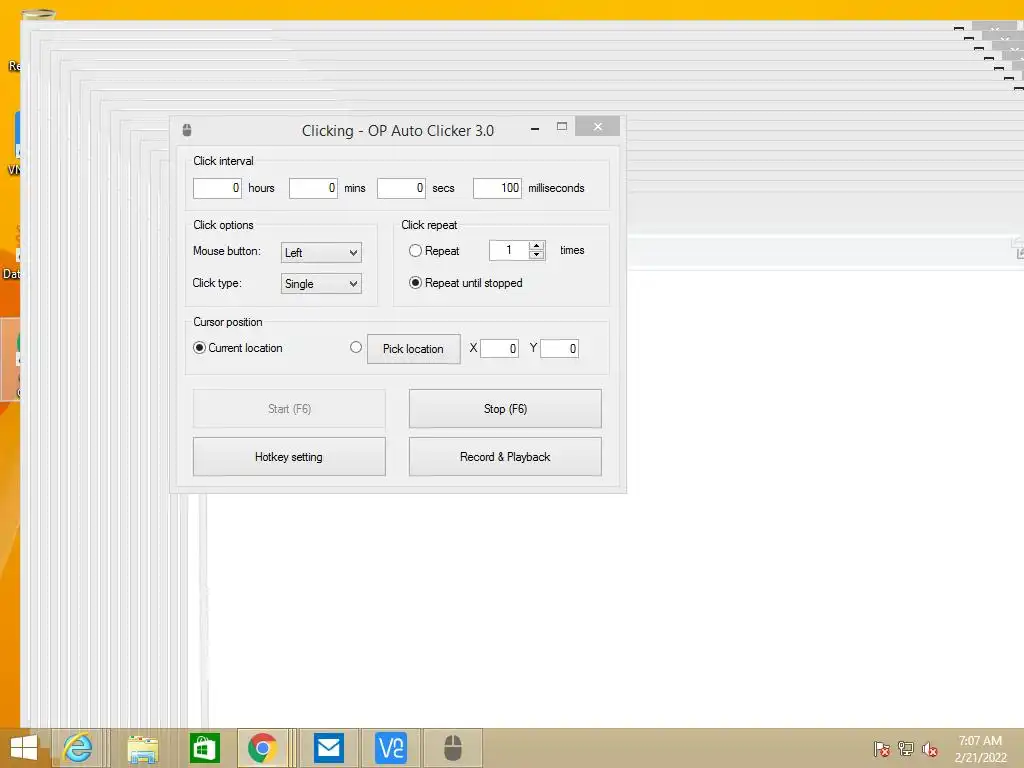The height and width of the screenshot is (768, 1024).
Task: Open File Explorer in the taskbar
Action: coord(142,748)
